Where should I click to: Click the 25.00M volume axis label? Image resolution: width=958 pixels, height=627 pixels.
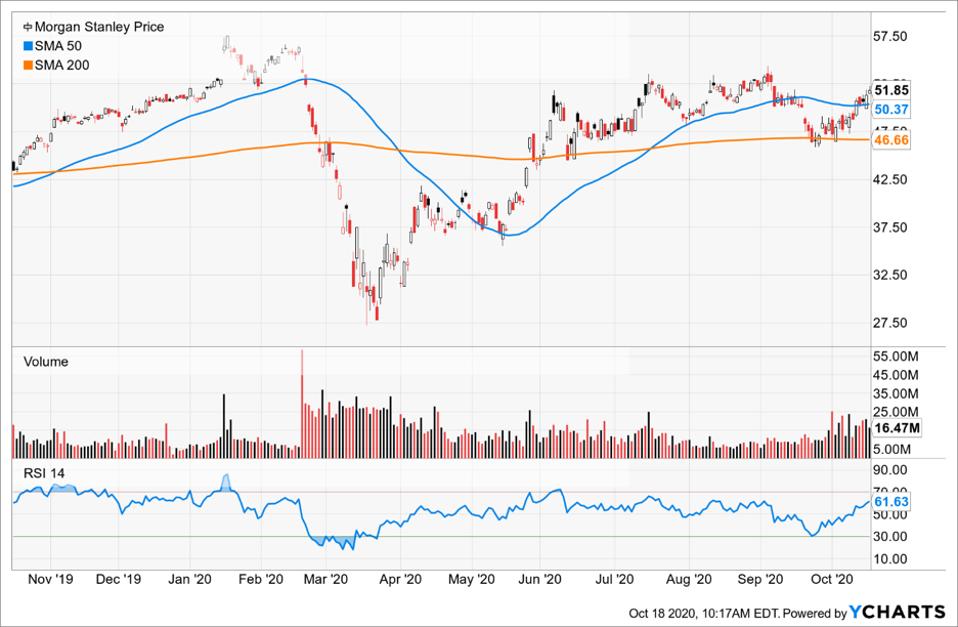(895, 412)
